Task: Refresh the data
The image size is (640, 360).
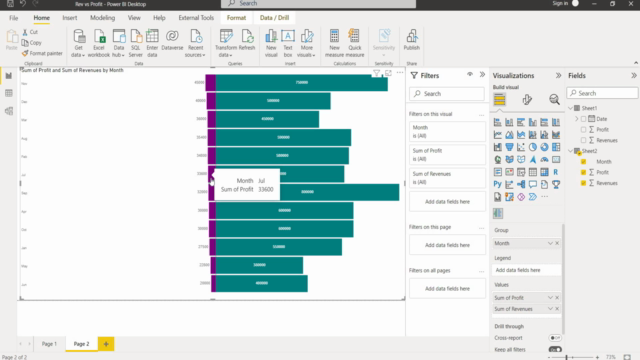Action: pos(247,40)
